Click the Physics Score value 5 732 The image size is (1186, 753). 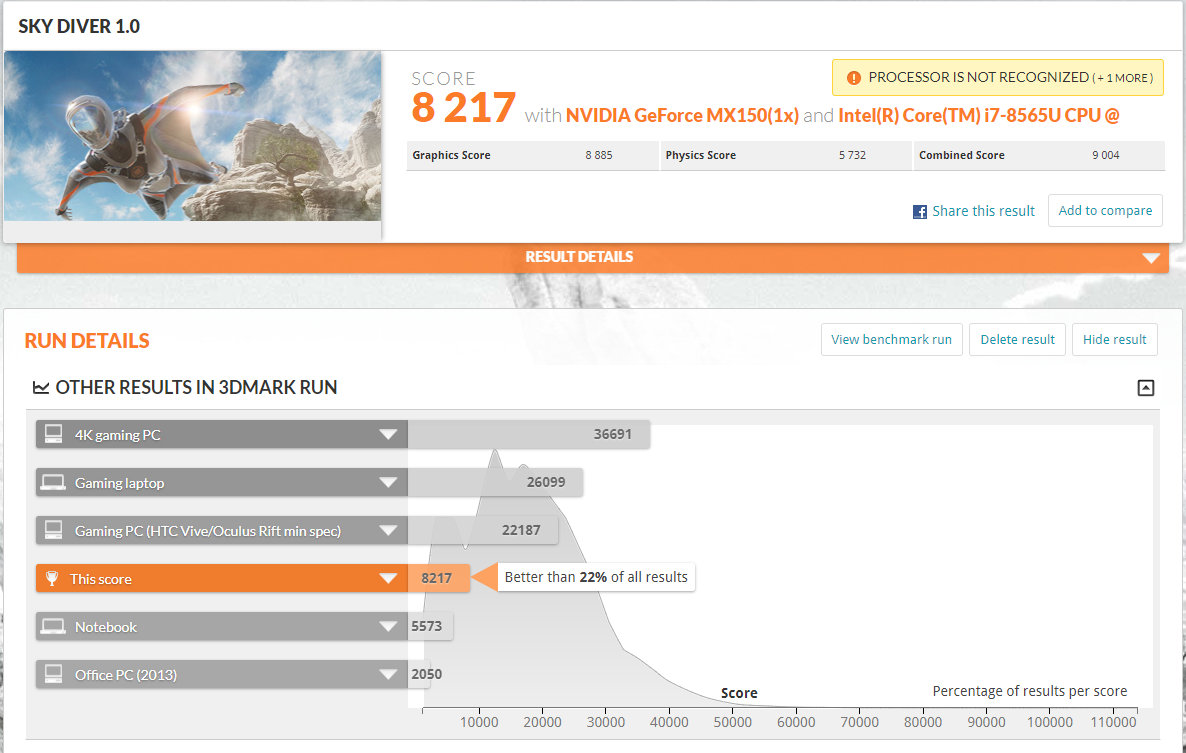coord(852,155)
